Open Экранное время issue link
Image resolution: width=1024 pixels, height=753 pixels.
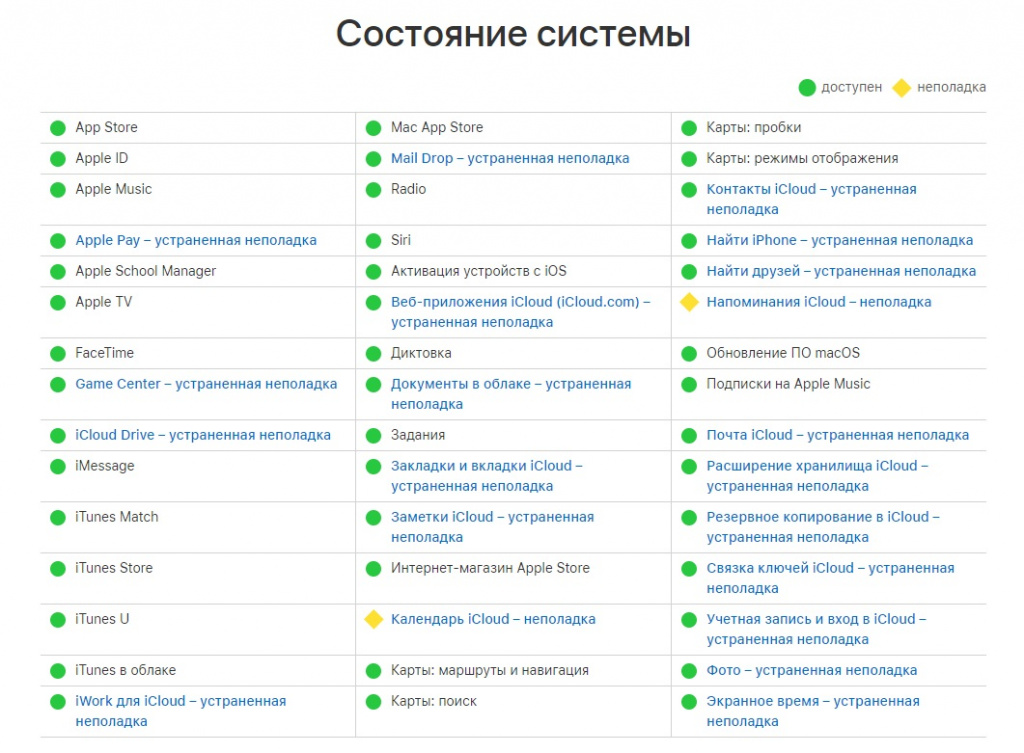tap(813, 711)
